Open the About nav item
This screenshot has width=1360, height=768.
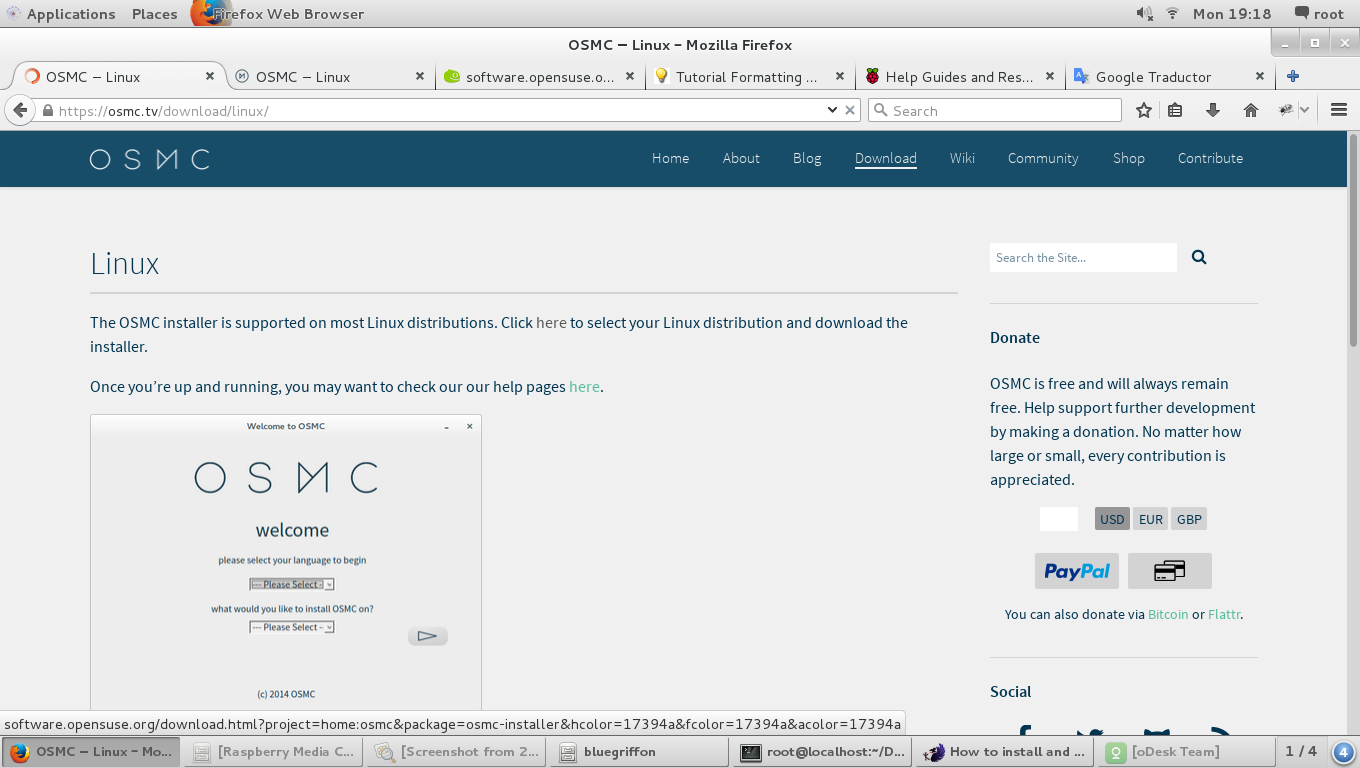coord(741,158)
